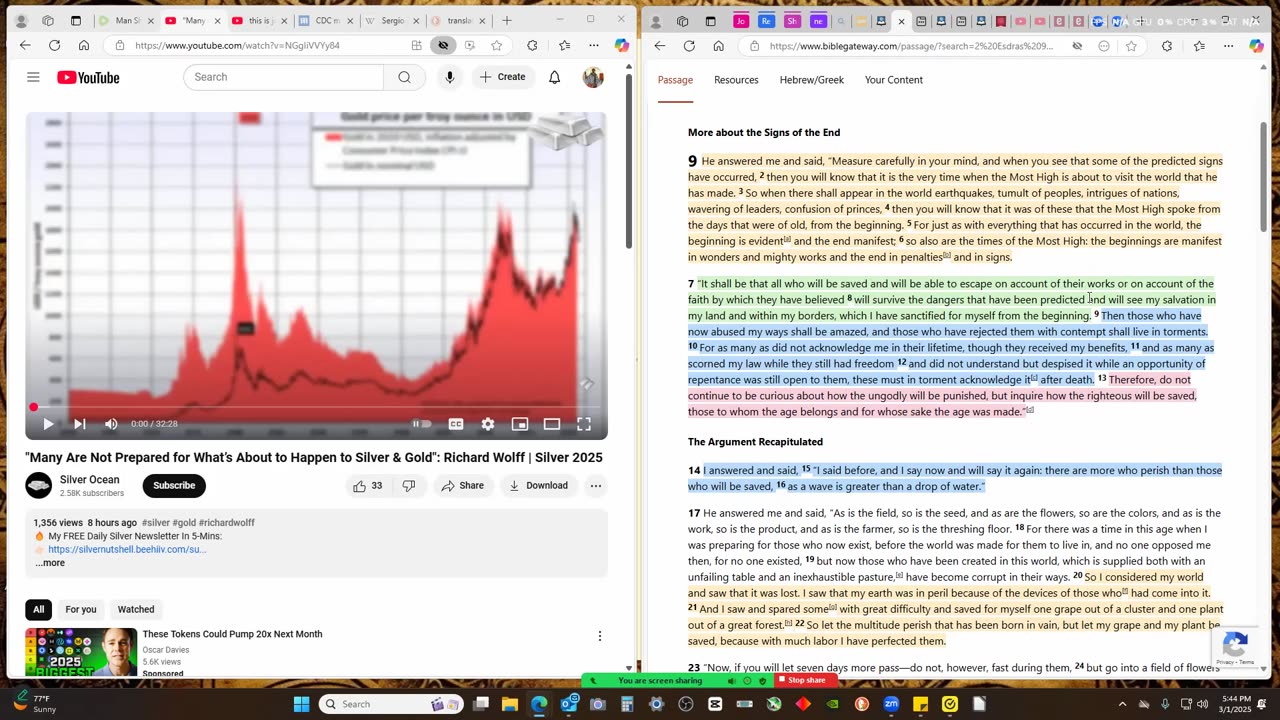Viewport: 1280px width, 720px height.
Task: Expand description with ...more
Action: pyautogui.click(x=50, y=563)
